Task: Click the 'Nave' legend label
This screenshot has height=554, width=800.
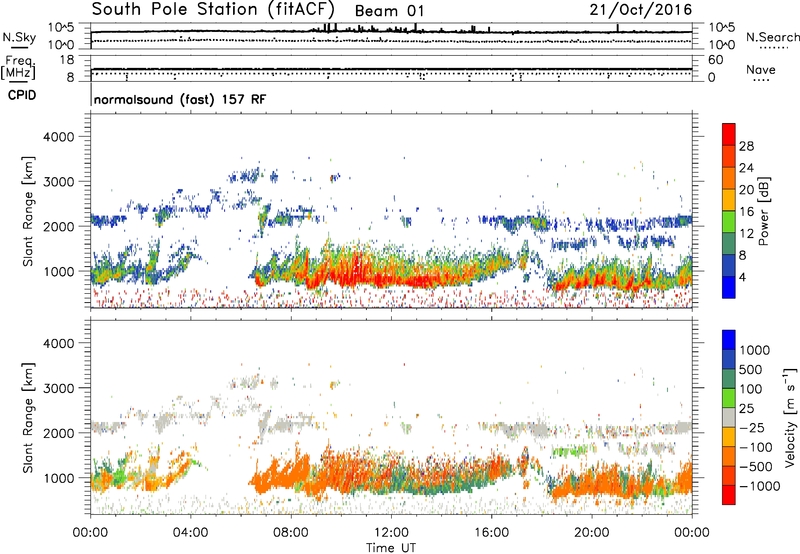Action: click(x=761, y=70)
